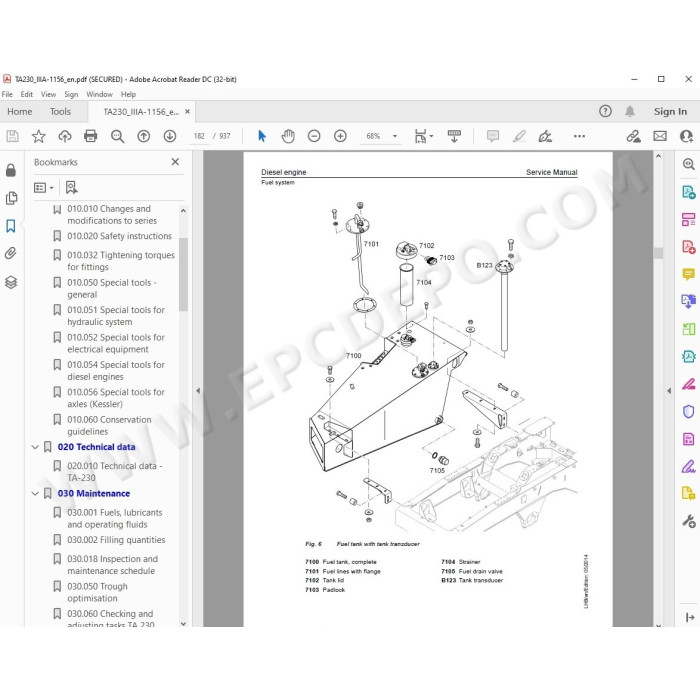700x700 pixels.
Task: Click the bookmarks panel vertical scrollbar thumb
Action: pyautogui.click(x=183, y=274)
